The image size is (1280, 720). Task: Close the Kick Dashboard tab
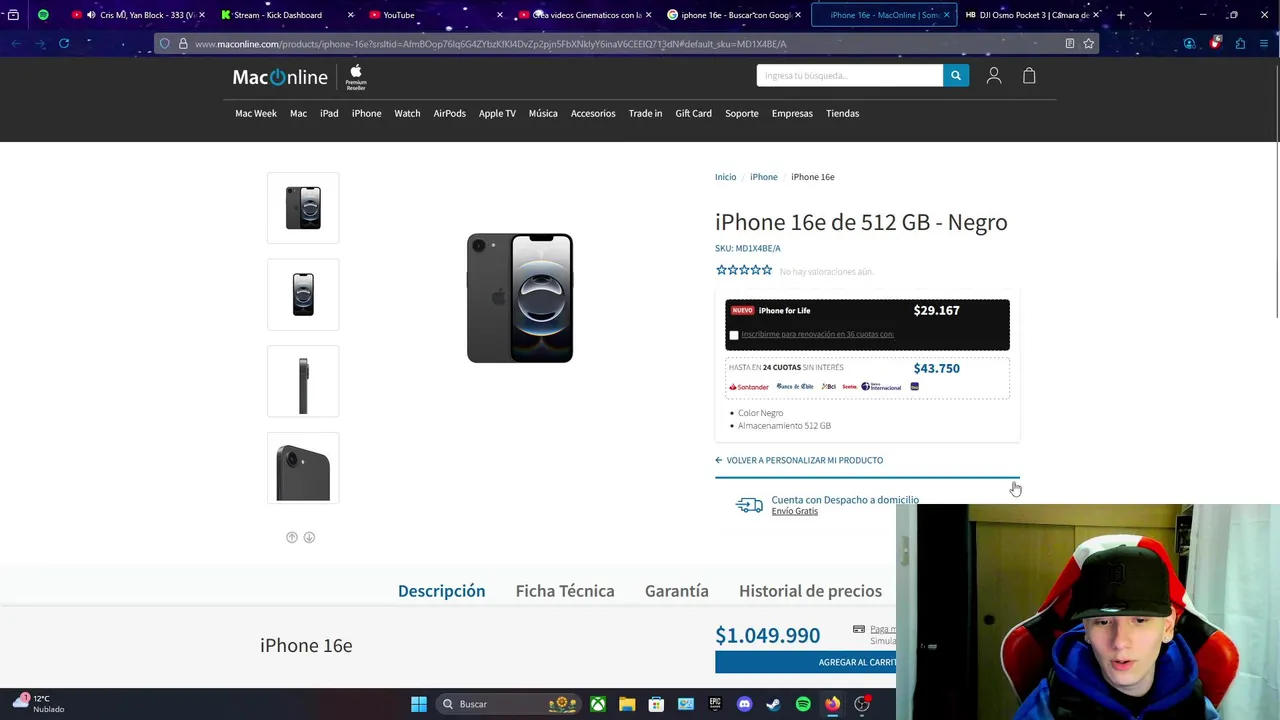point(350,15)
